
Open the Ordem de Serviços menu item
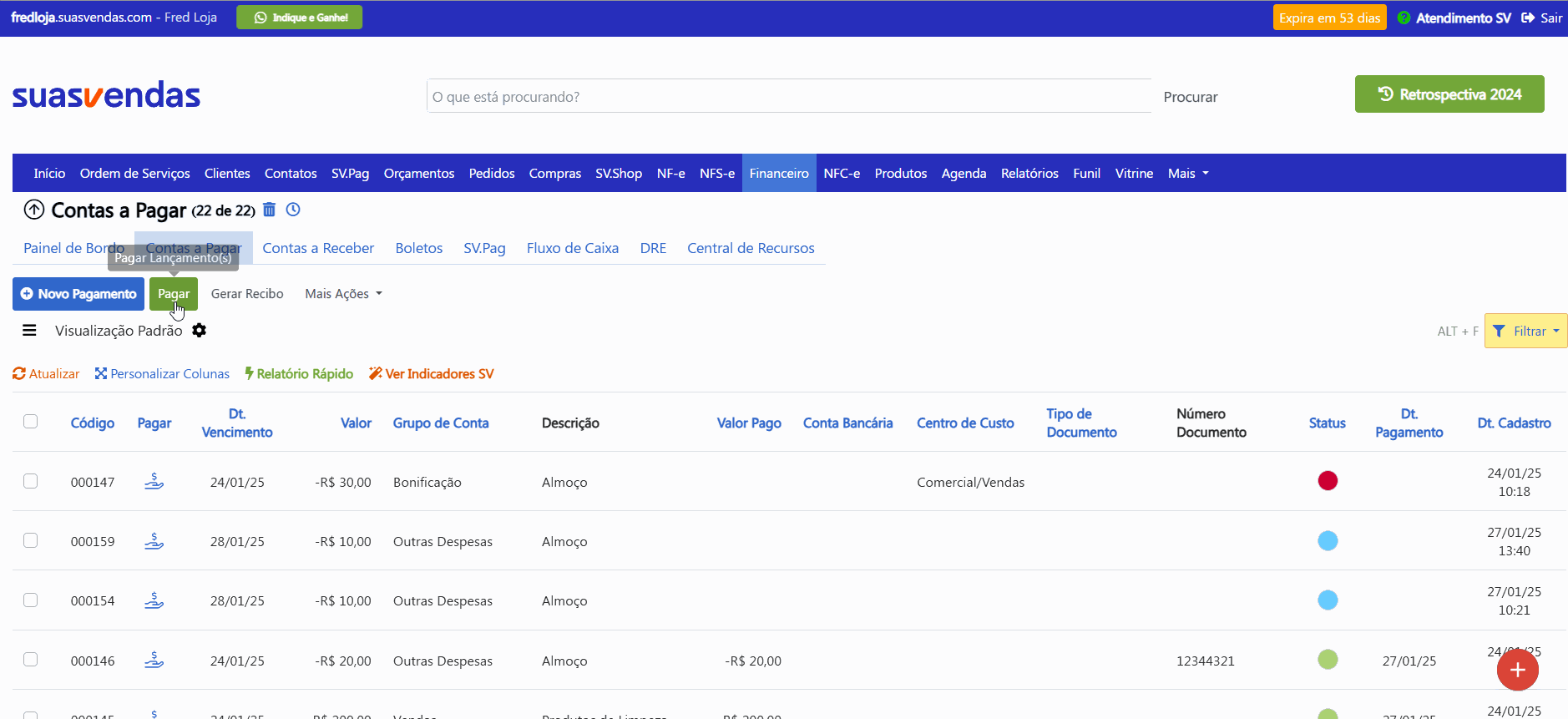pyautogui.click(x=135, y=174)
